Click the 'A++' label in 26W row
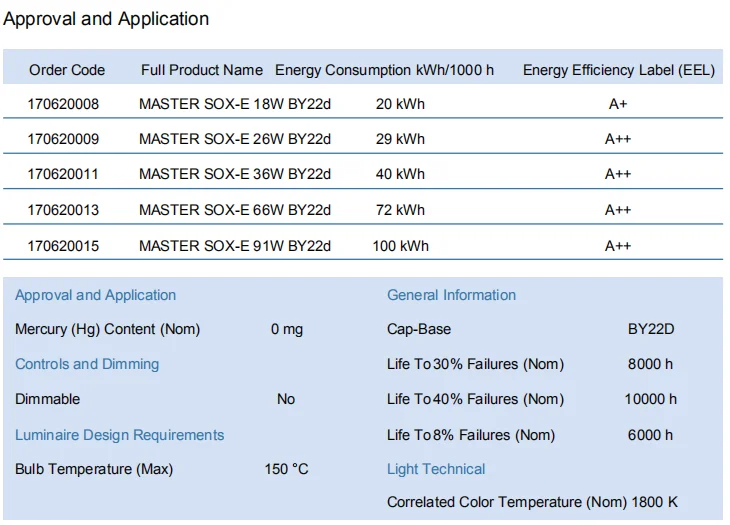The width and height of the screenshot is (730, 525). 618,139
